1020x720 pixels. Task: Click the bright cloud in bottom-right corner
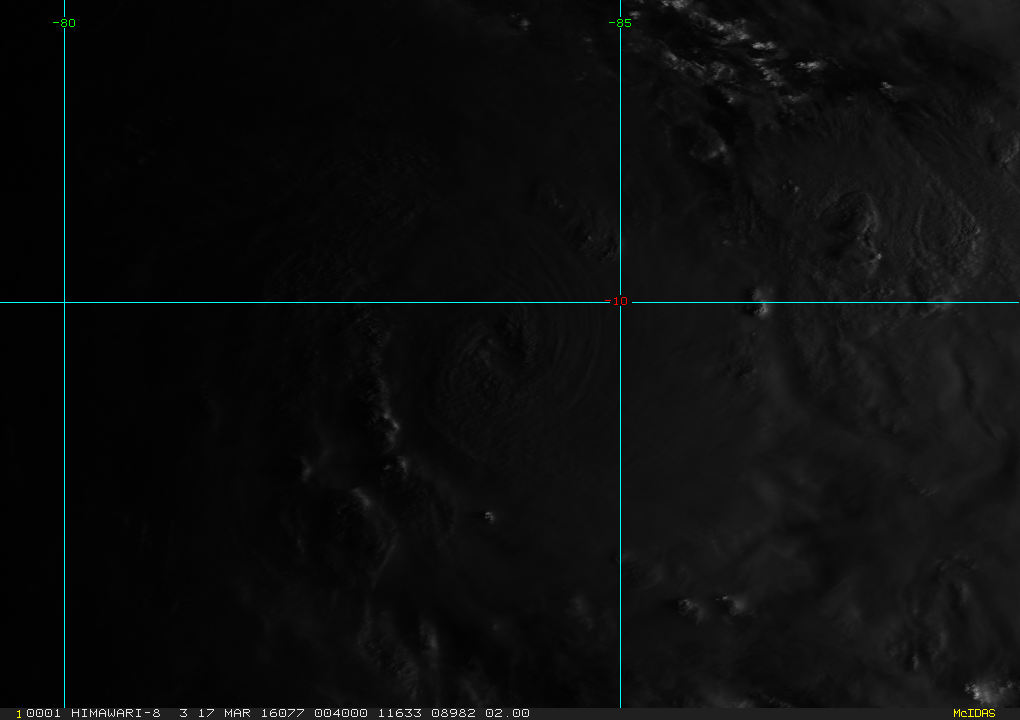pyautogui.click(x=989, y=691)
